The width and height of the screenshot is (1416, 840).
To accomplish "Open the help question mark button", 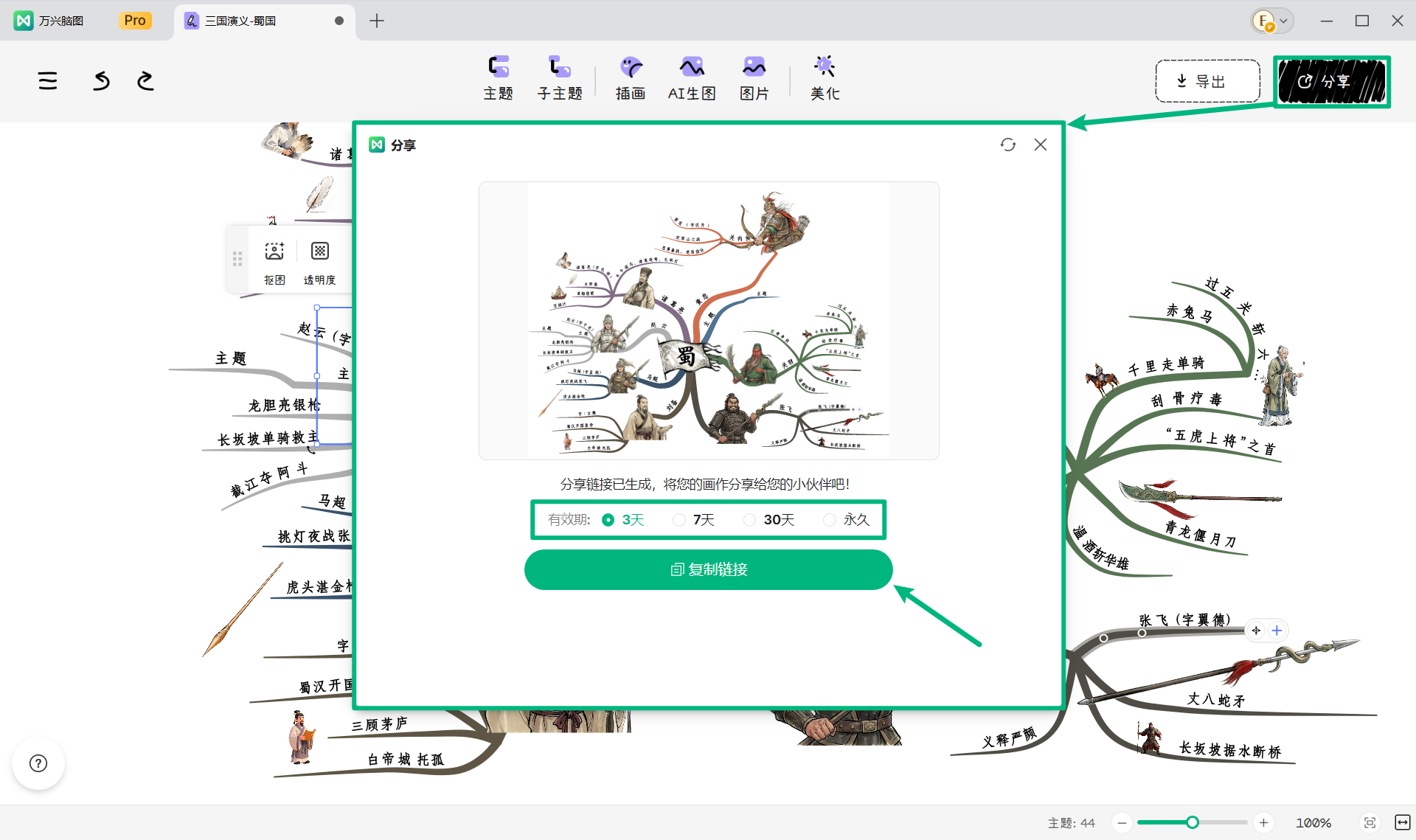I will click(38, 763).
